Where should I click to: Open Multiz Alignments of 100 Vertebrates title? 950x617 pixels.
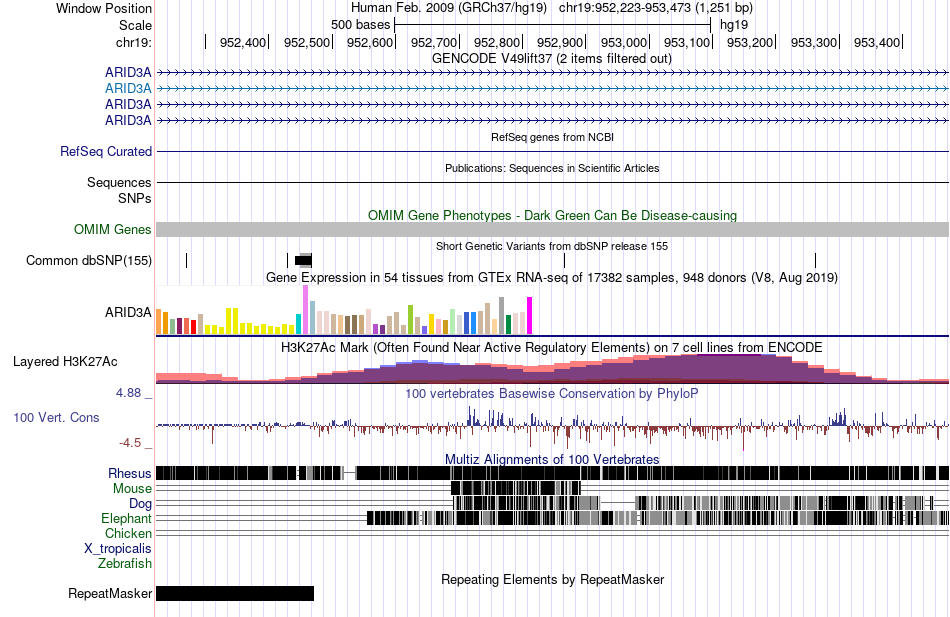point(552,459)
